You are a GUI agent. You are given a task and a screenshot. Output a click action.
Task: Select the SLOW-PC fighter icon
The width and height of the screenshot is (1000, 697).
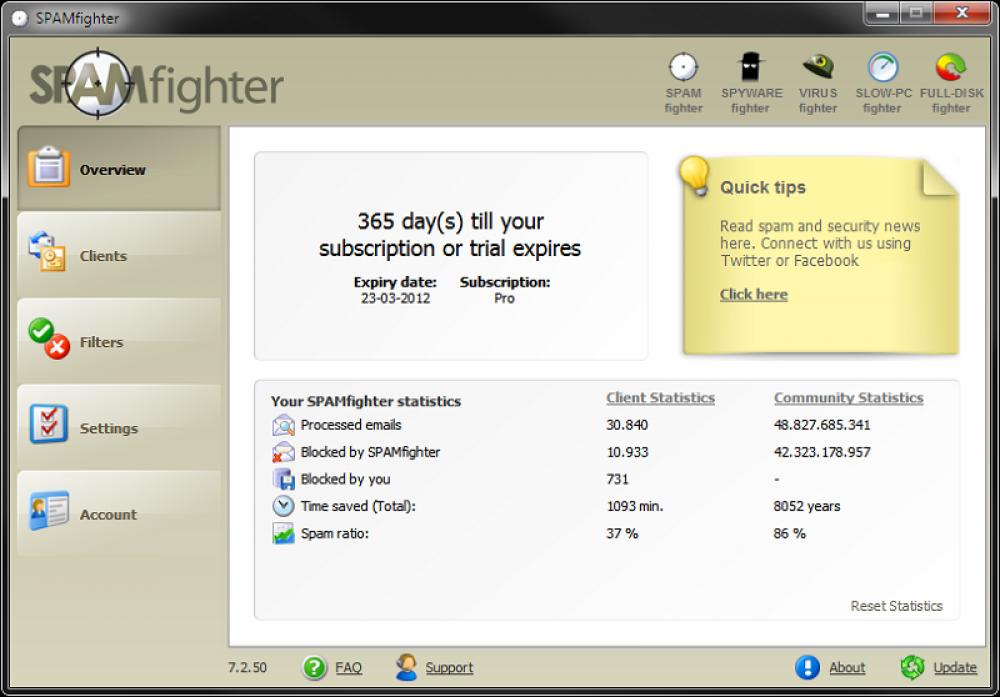882,65
